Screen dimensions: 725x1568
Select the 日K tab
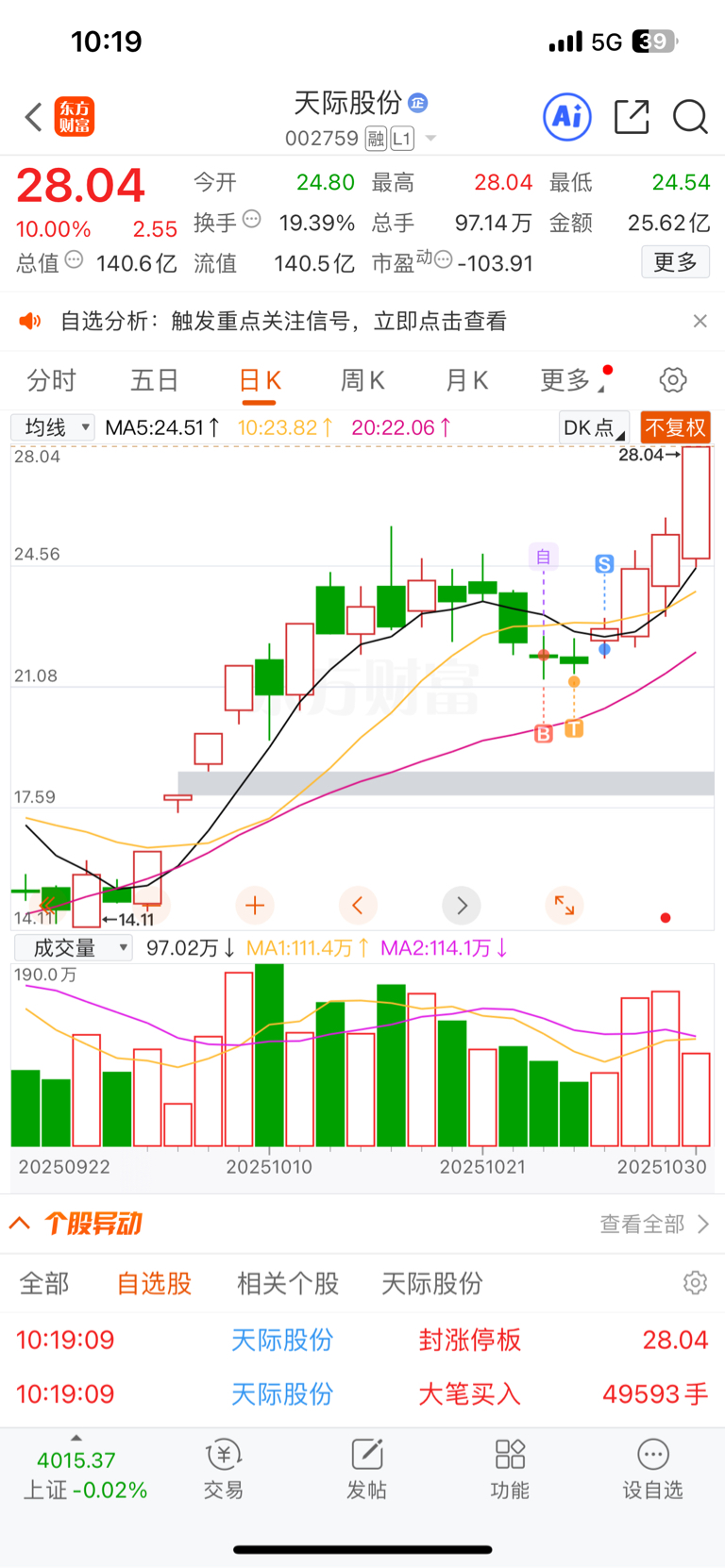click(260, 380)
